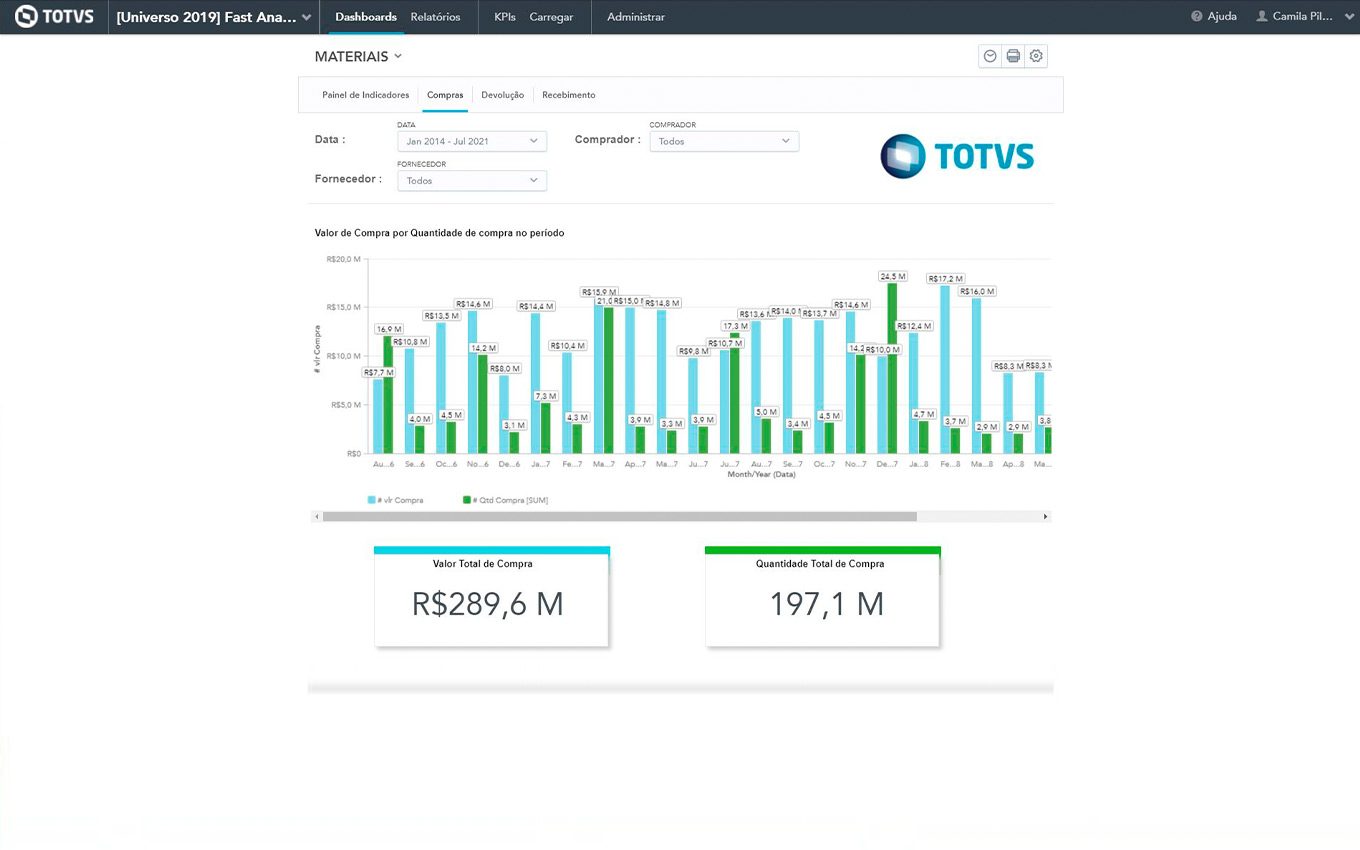Open the Data date range dropdown
The width and height of the screenshot is (1360, 850).
coord(472,142)
